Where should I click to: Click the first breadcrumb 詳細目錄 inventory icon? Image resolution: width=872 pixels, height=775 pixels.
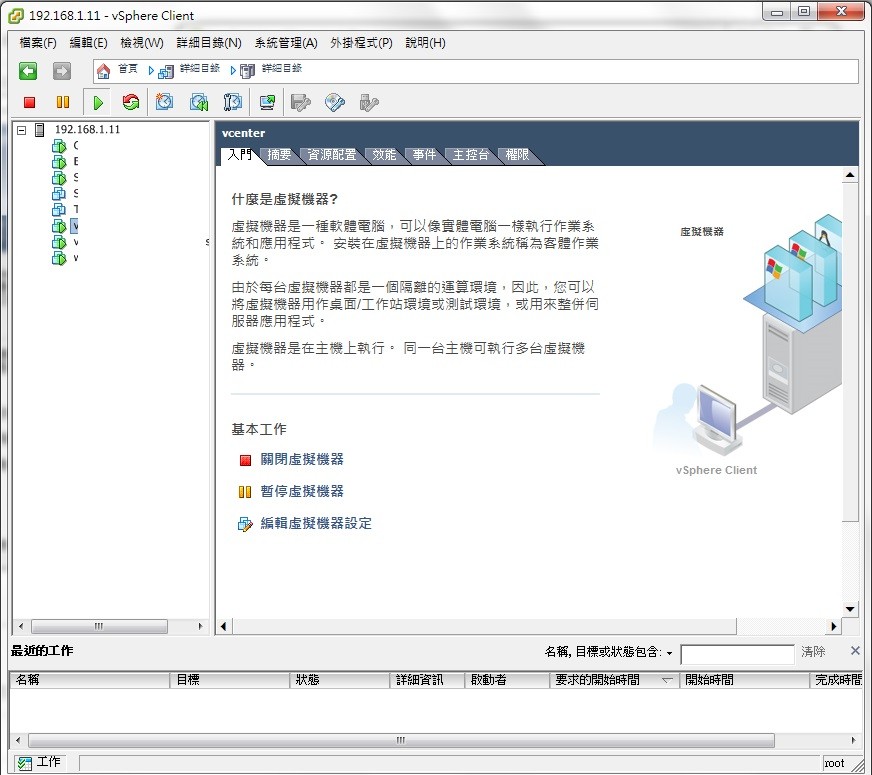(x=166, y=71)
